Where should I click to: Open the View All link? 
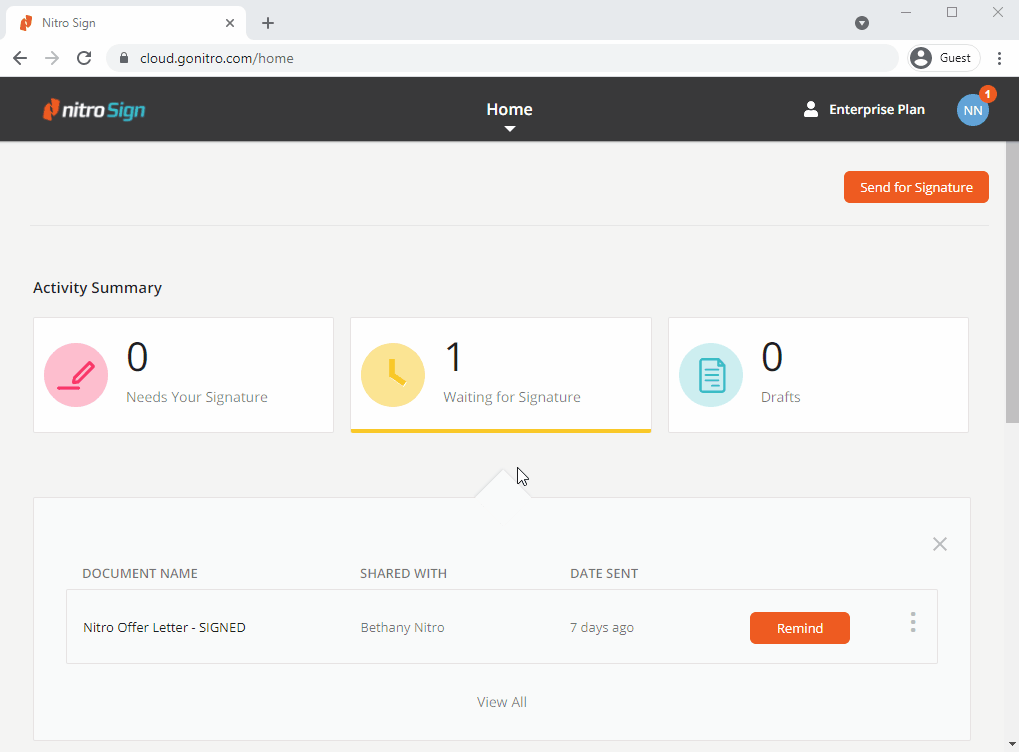pos(502,702)
